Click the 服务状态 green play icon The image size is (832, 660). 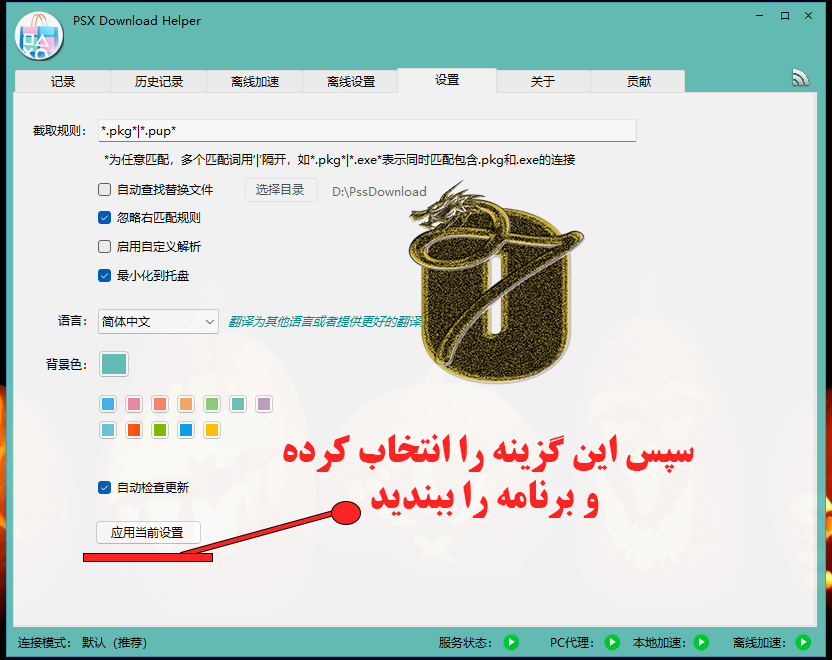[x=511, y=642]
